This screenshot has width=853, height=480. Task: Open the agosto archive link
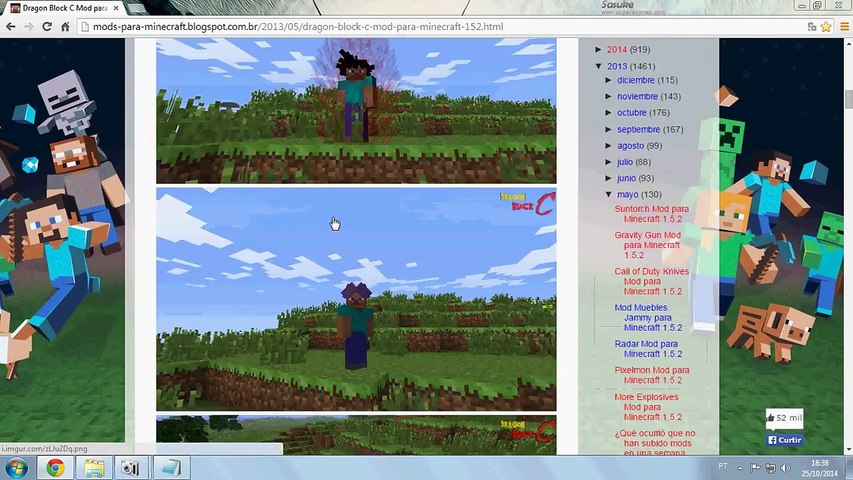click(631, 146)
